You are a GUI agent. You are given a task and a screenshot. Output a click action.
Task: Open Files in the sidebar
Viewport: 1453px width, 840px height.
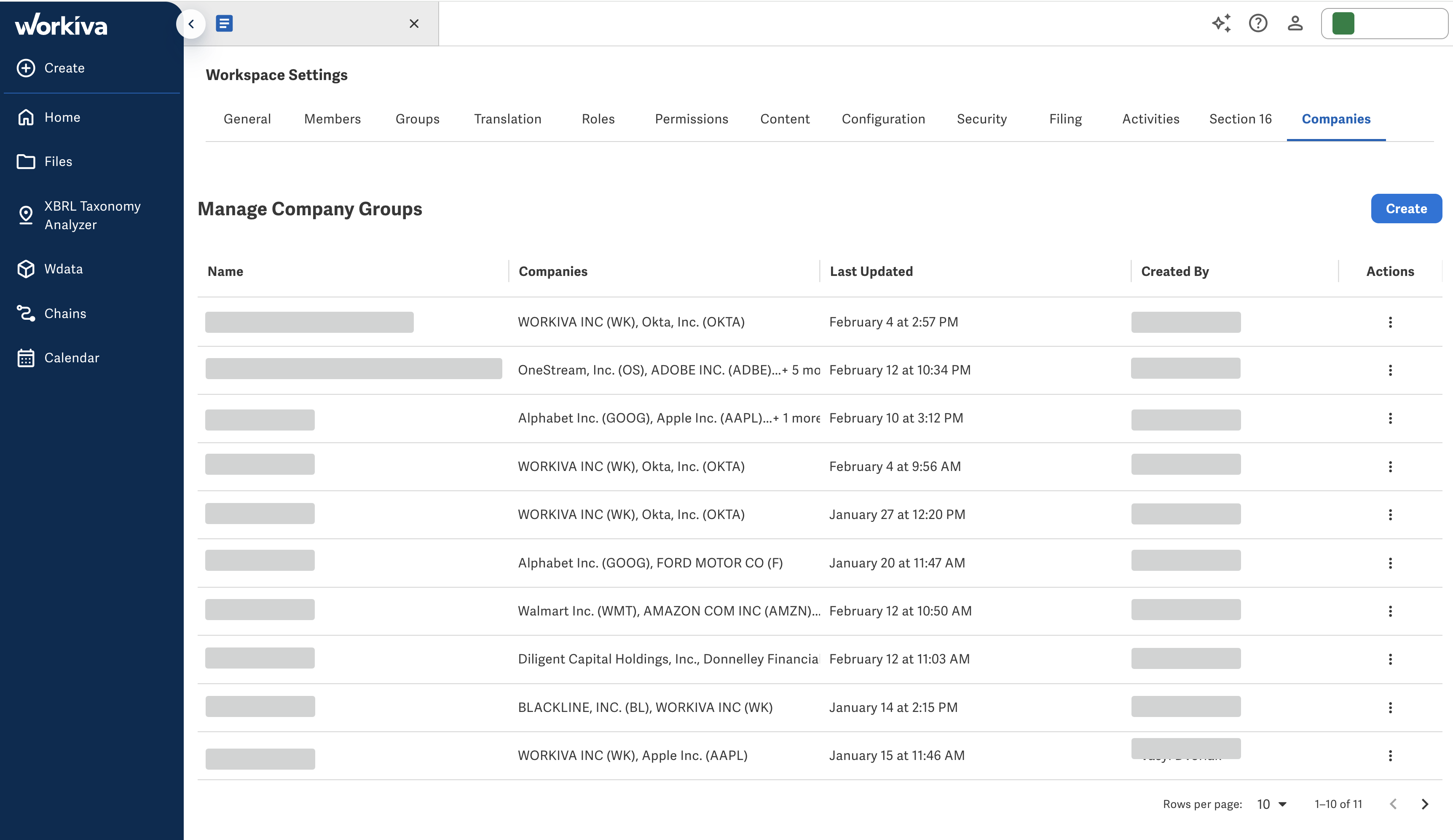click(x=45, y=161)
